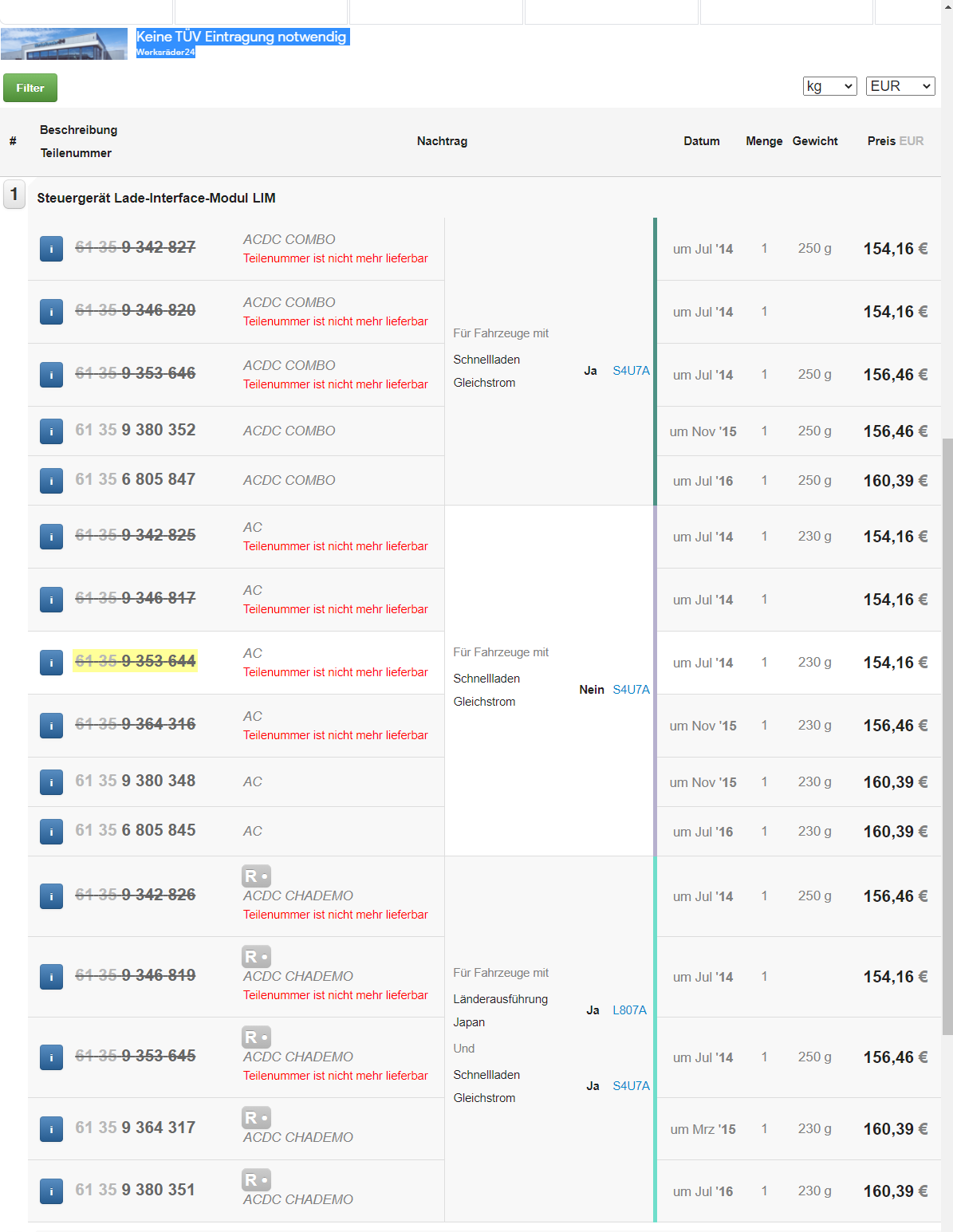Click the R badge above 61 35 9 380 351 description
Viewport: 953px width, 1232px height.
[256, 1179]
